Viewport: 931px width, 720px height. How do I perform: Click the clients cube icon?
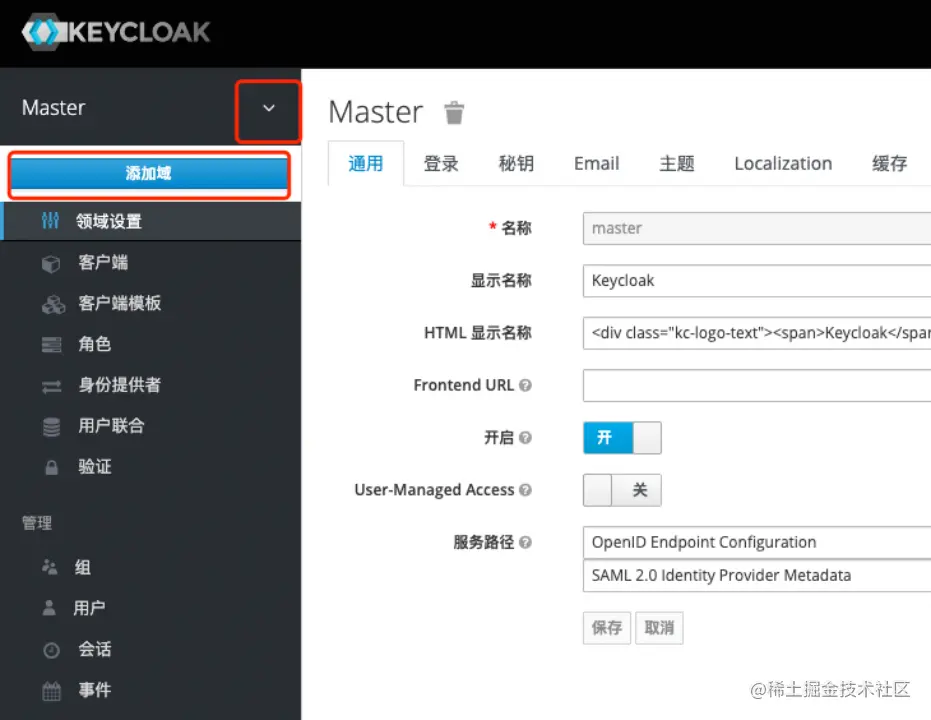click(51, 264)
